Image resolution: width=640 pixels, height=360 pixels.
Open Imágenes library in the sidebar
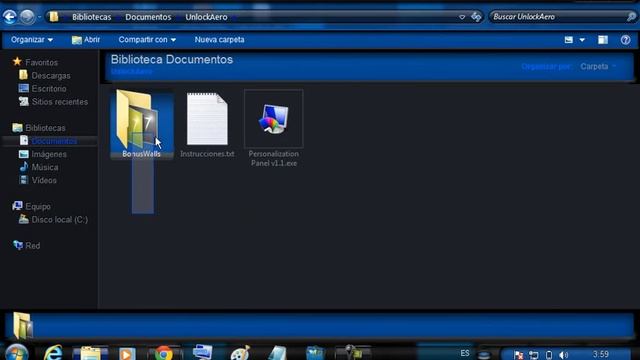pos(42,154)
